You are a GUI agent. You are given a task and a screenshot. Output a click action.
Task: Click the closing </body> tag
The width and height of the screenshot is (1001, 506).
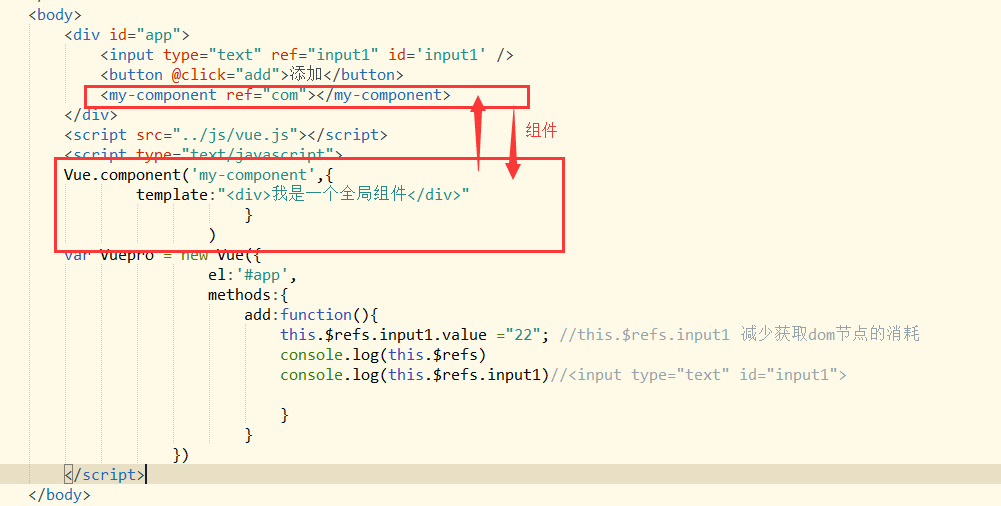(59, 495)
